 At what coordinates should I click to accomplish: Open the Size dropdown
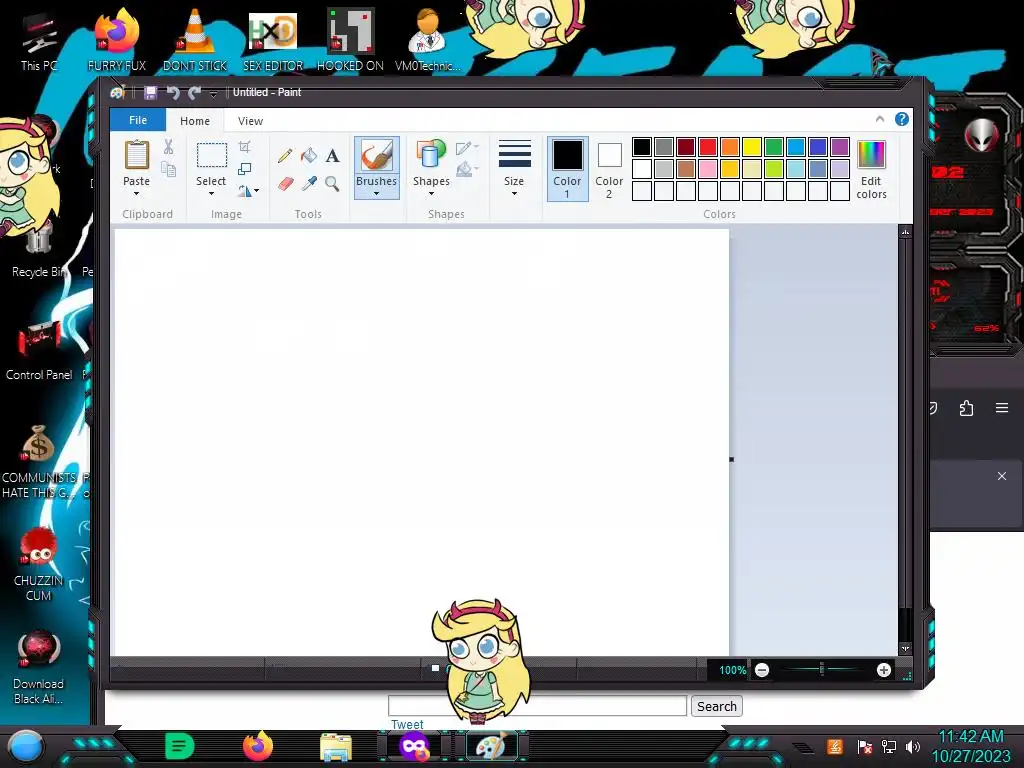click(x=515, y=167)
